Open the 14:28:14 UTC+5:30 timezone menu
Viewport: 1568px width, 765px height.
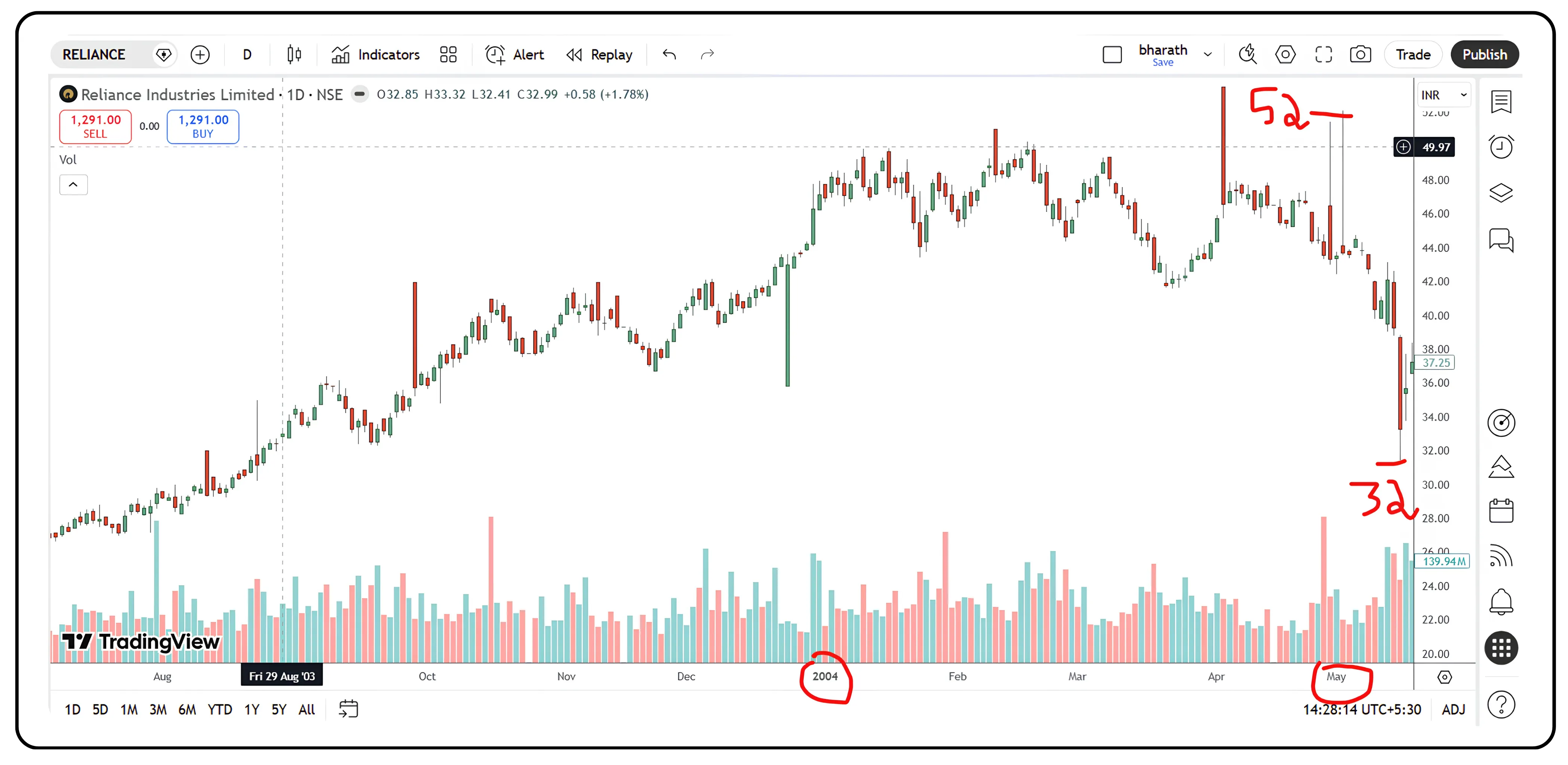(x=1362, y=710)
